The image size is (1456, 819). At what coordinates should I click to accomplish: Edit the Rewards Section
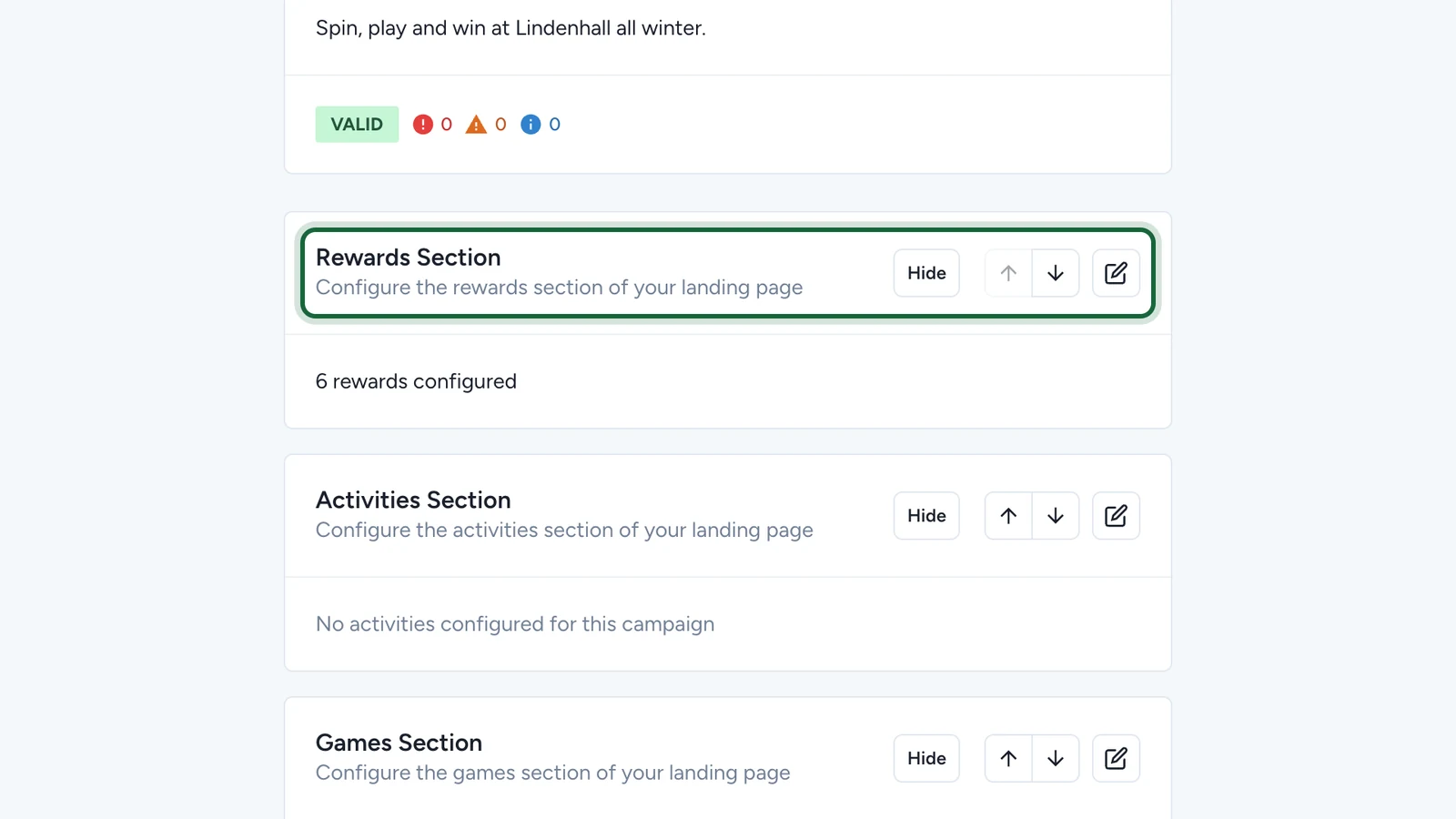[x=1116, y=273]
